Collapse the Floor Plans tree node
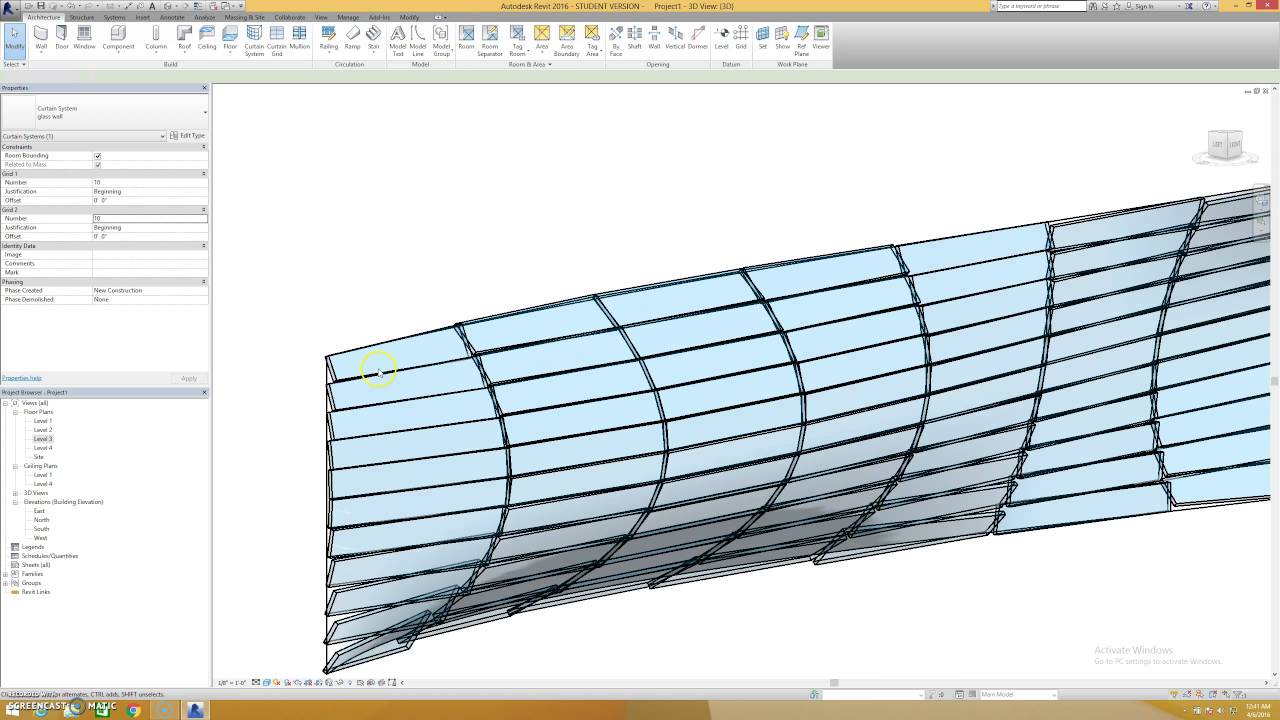 click(x=15, y=412)
